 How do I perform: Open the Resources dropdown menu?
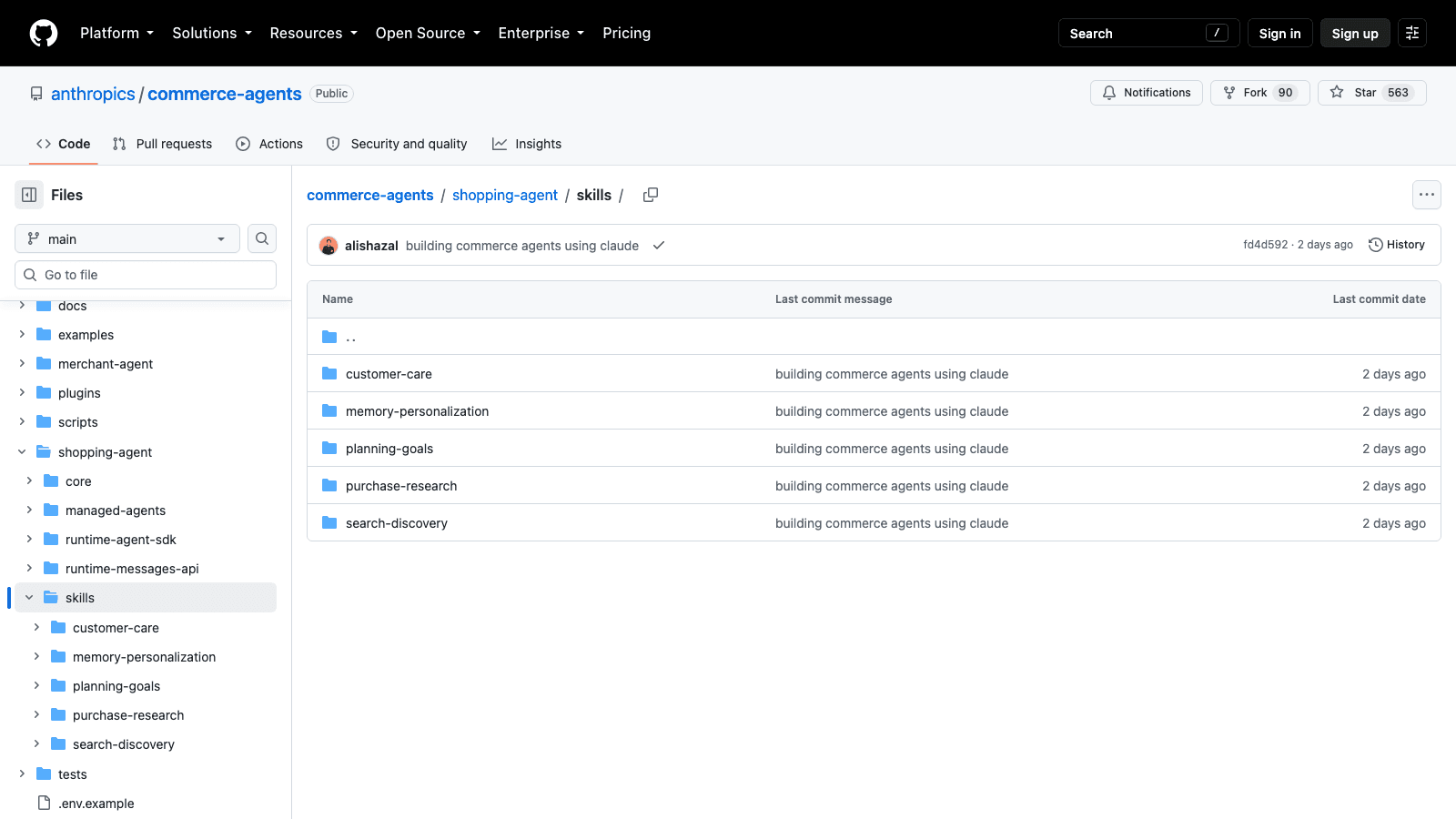[314, 33]
